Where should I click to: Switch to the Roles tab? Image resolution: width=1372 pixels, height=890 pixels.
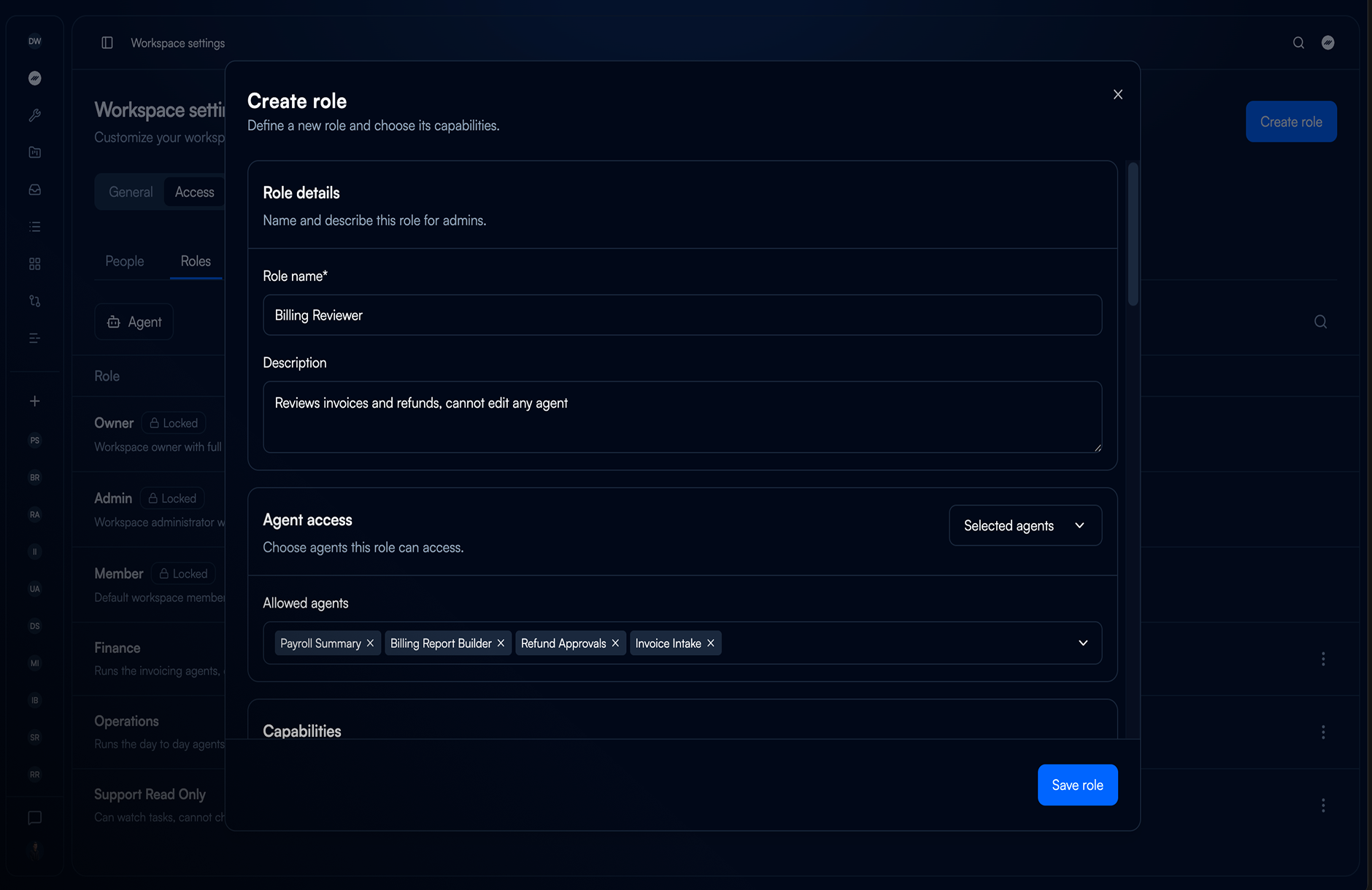coord(196,261)
